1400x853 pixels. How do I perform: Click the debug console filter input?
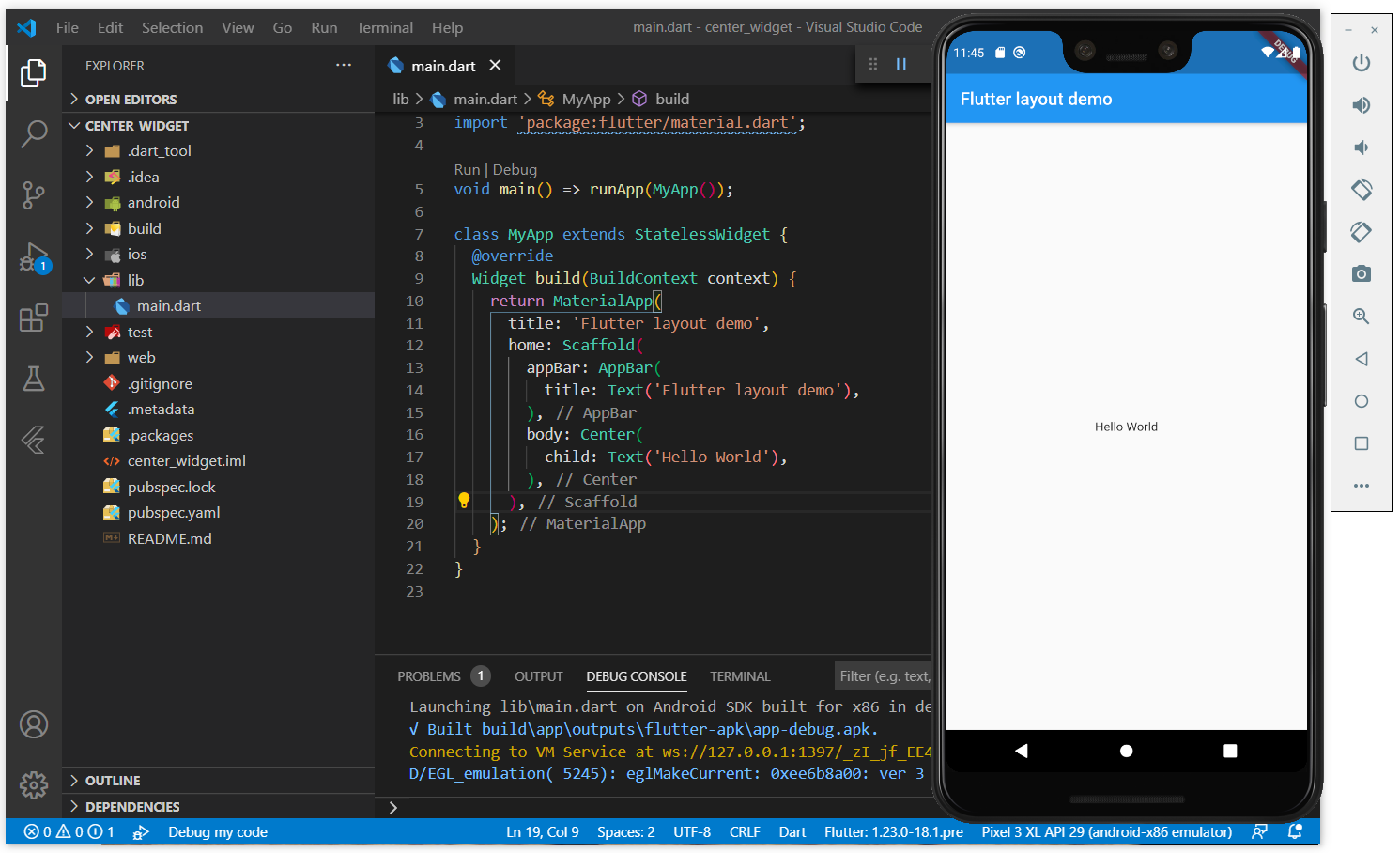[883, 675]
